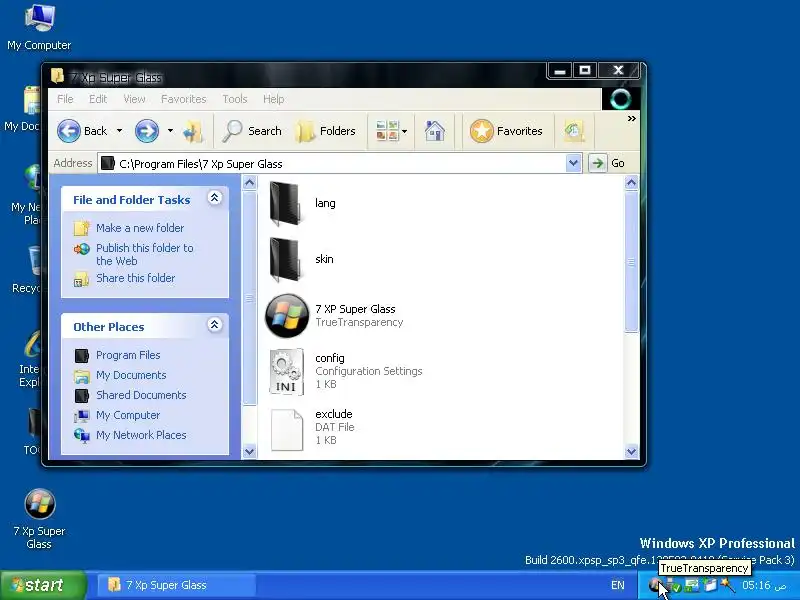
Task: Open the Edit menu
Action: (97, 99)
